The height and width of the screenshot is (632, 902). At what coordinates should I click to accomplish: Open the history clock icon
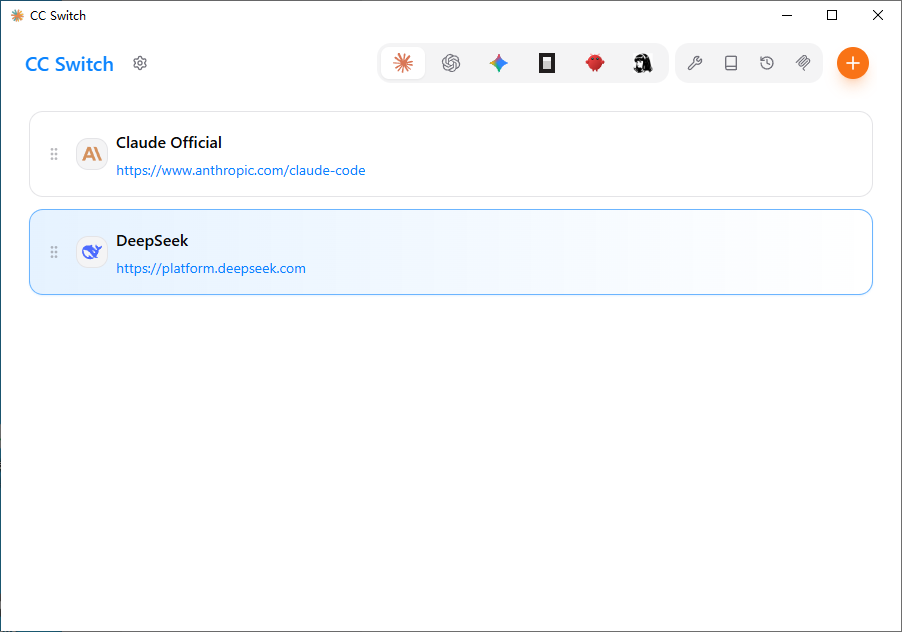[x=767, y=63]
